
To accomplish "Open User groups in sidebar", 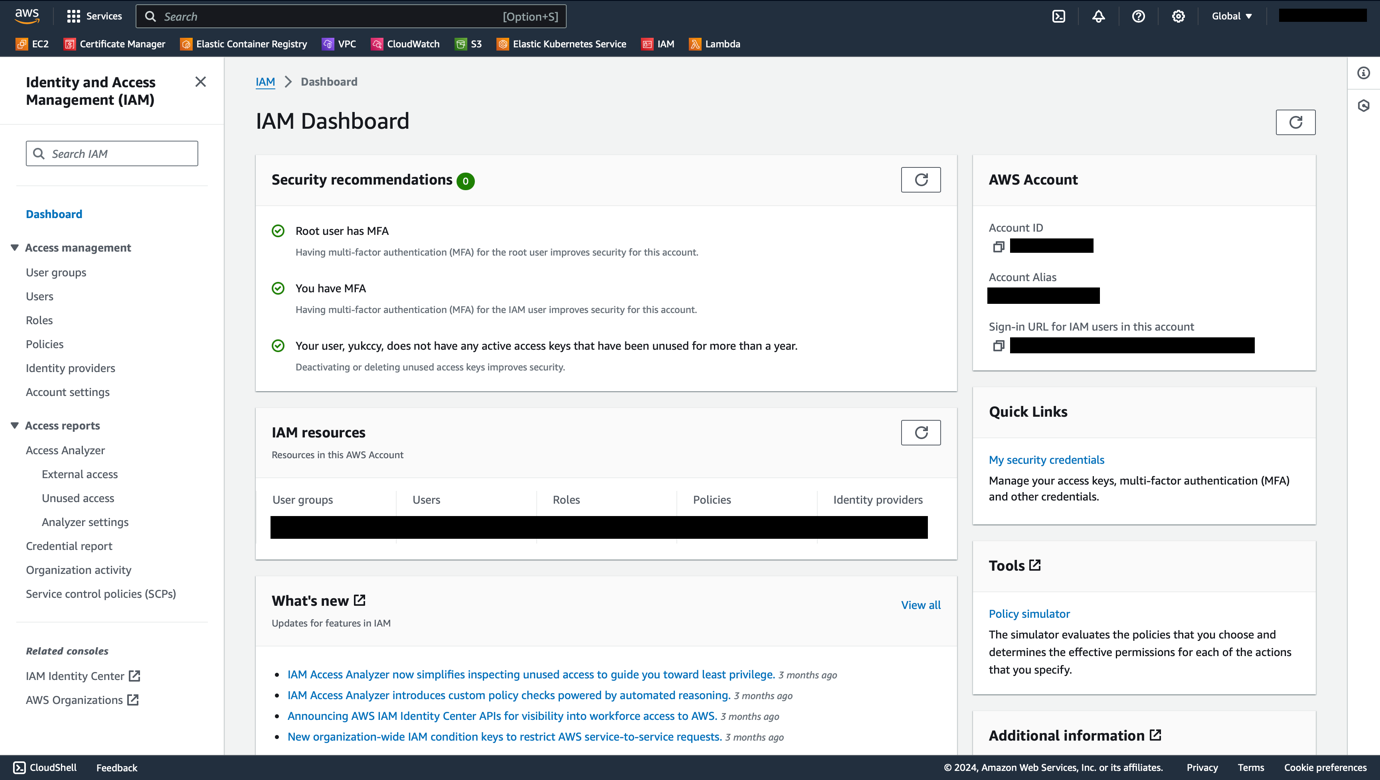I will click(56, 272).
